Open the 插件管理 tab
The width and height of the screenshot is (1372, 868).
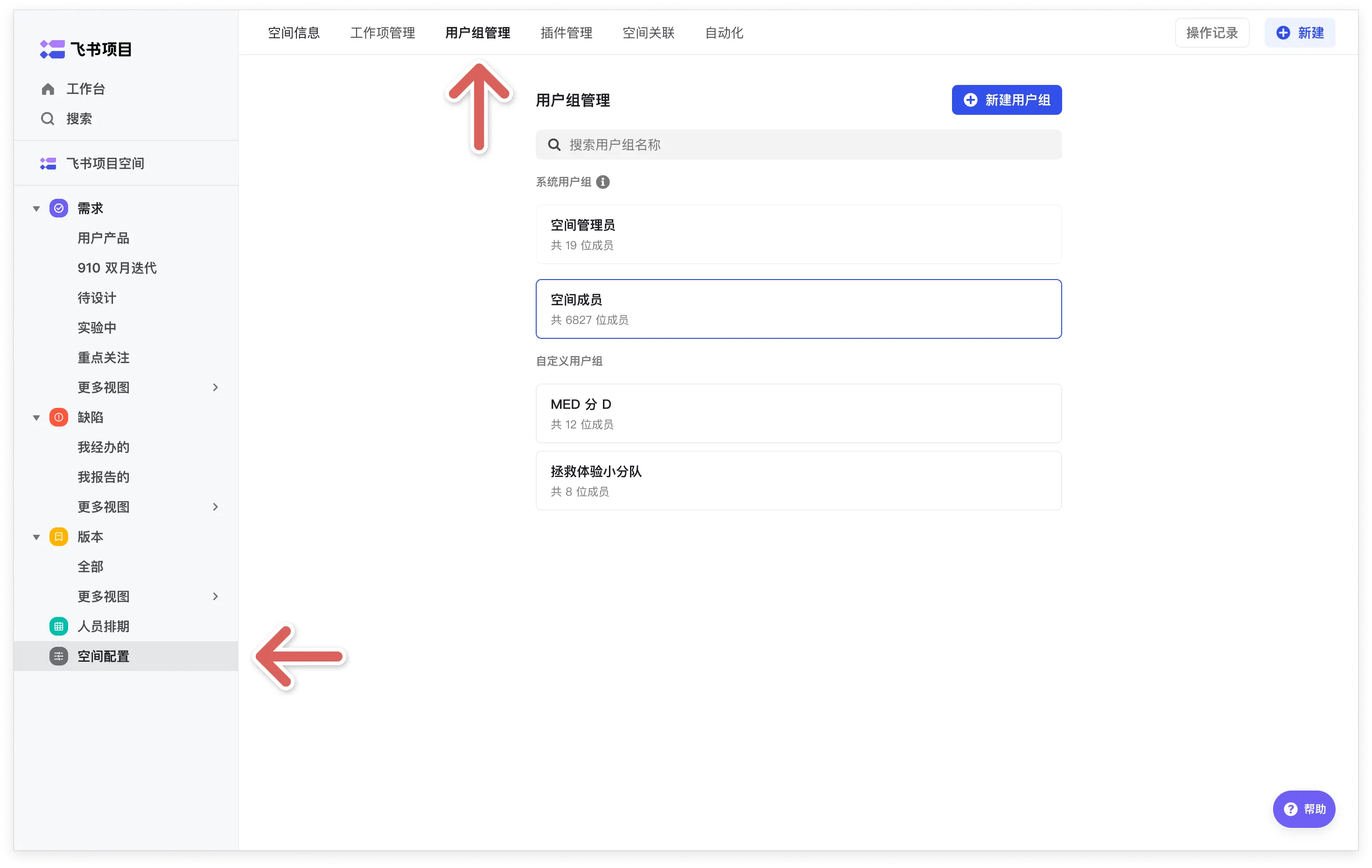coord(567,33)
